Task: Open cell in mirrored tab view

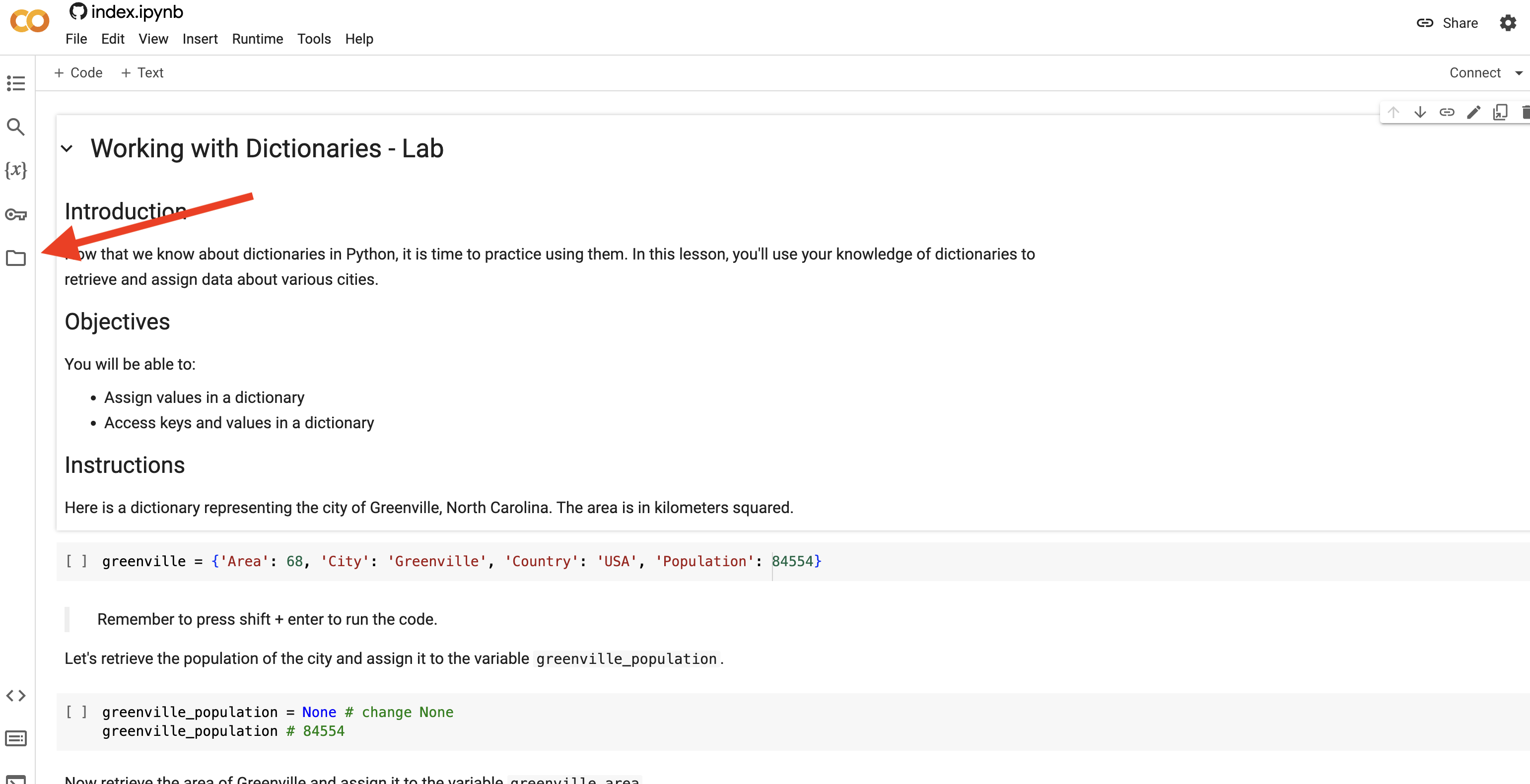Action: [x=1500, y=112]
